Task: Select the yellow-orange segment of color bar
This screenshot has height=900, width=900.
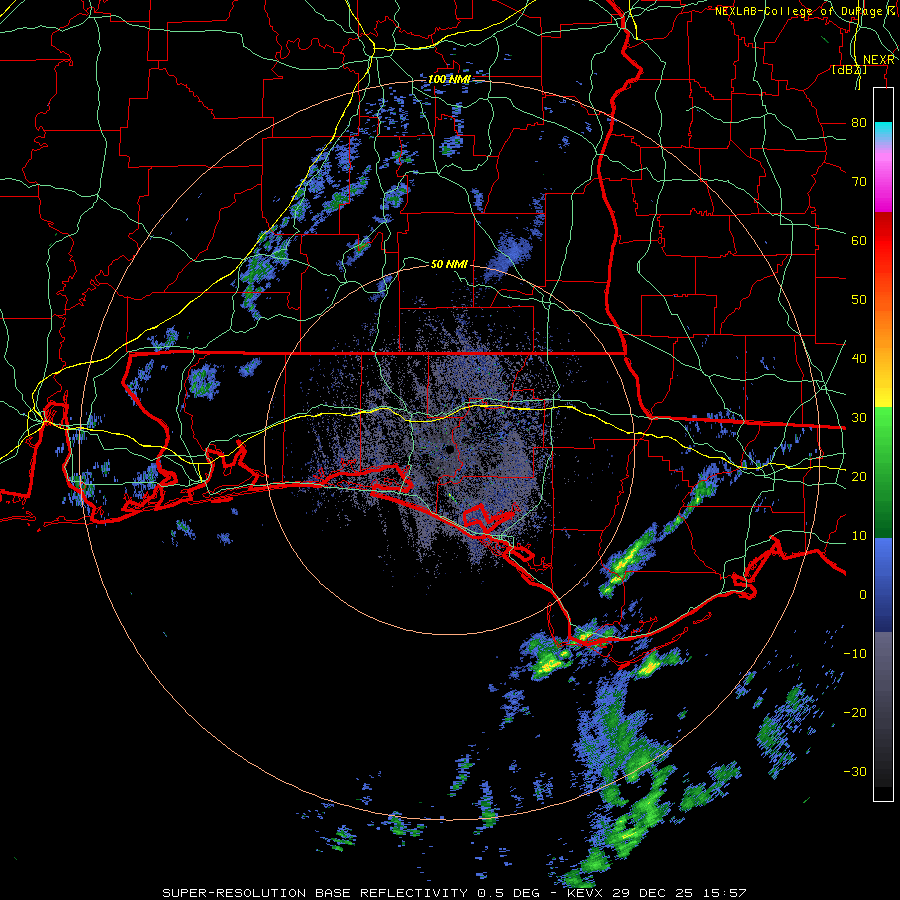Action: point(883,353)
